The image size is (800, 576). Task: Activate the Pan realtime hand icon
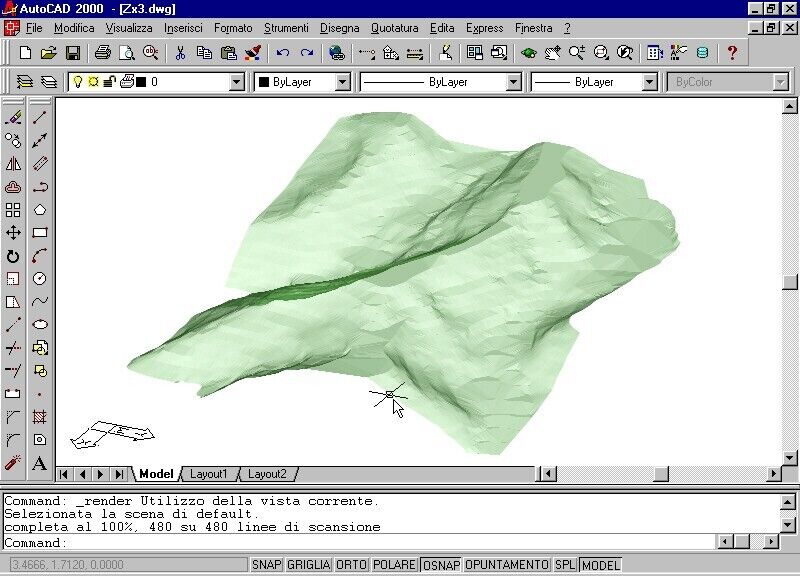[x=553, y=53]
